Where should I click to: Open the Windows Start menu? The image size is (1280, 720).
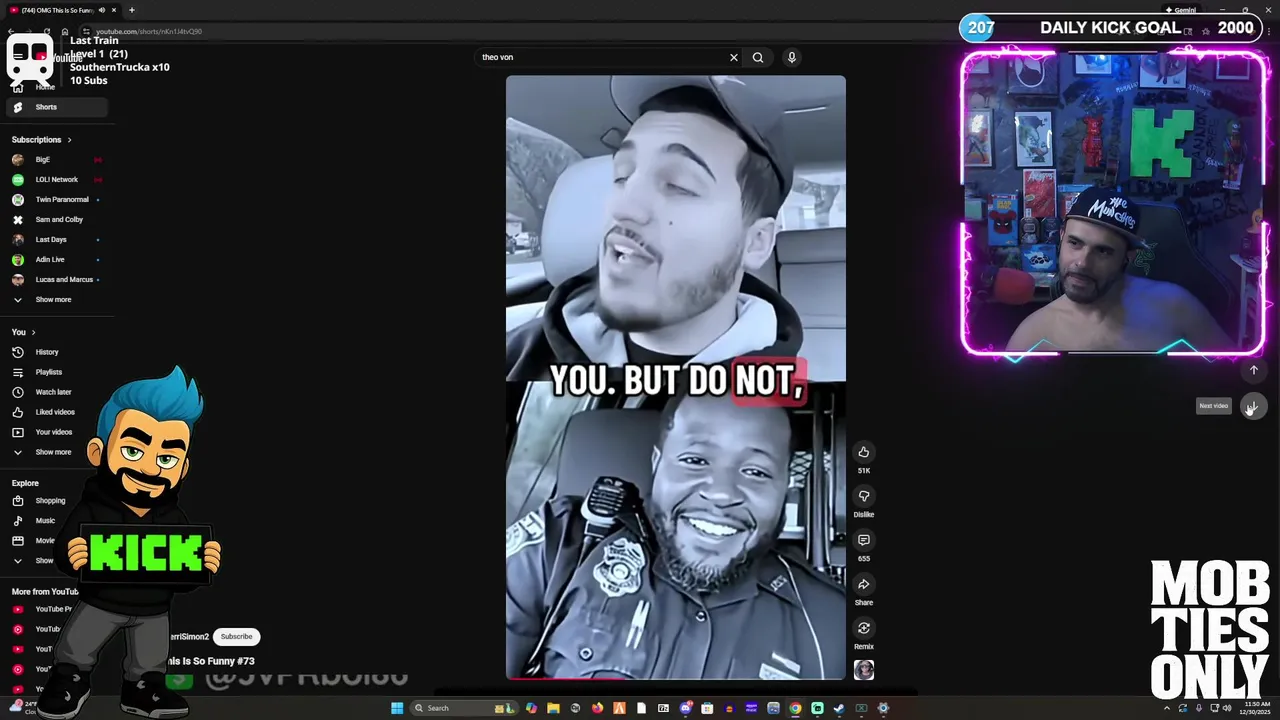[x=397, y=708]
